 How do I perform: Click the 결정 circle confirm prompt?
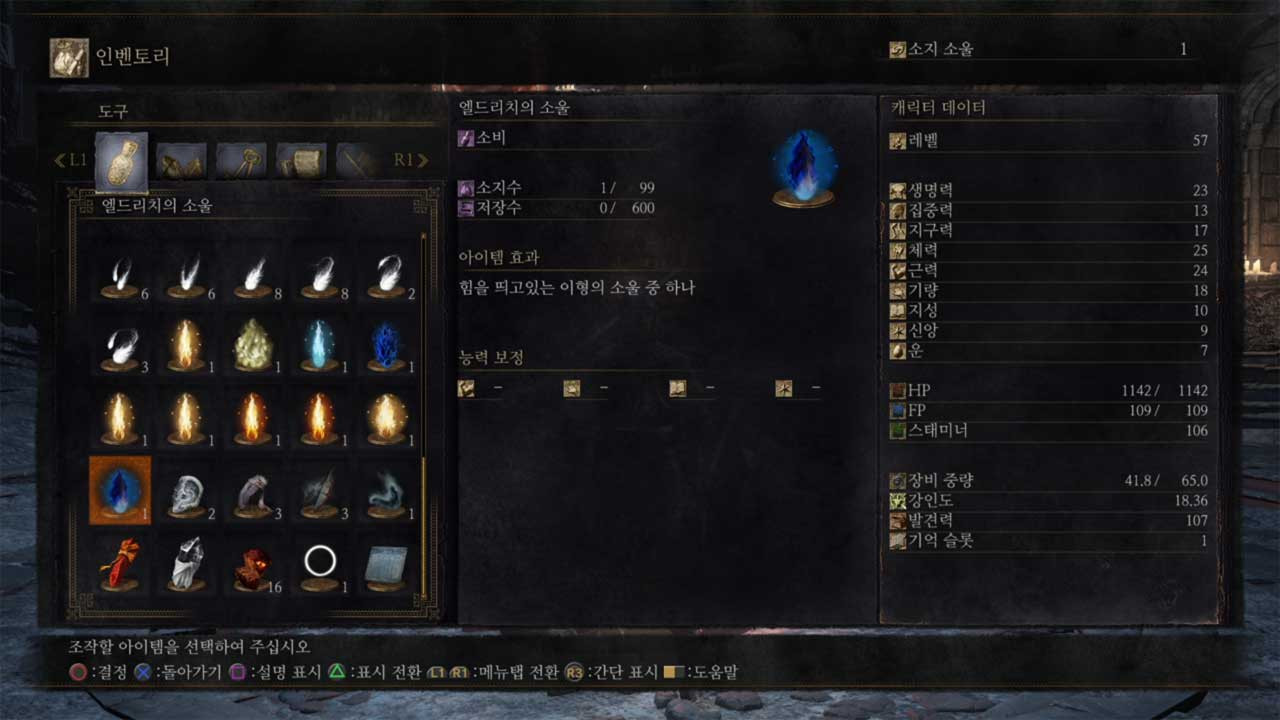coord(98,673)
